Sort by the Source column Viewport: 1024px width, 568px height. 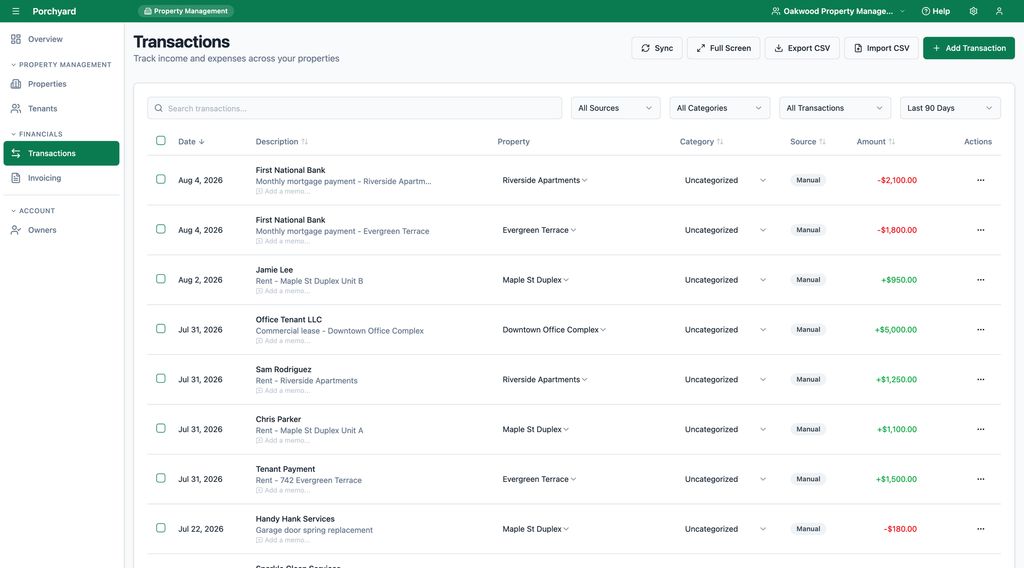click(x=808, y=142)
